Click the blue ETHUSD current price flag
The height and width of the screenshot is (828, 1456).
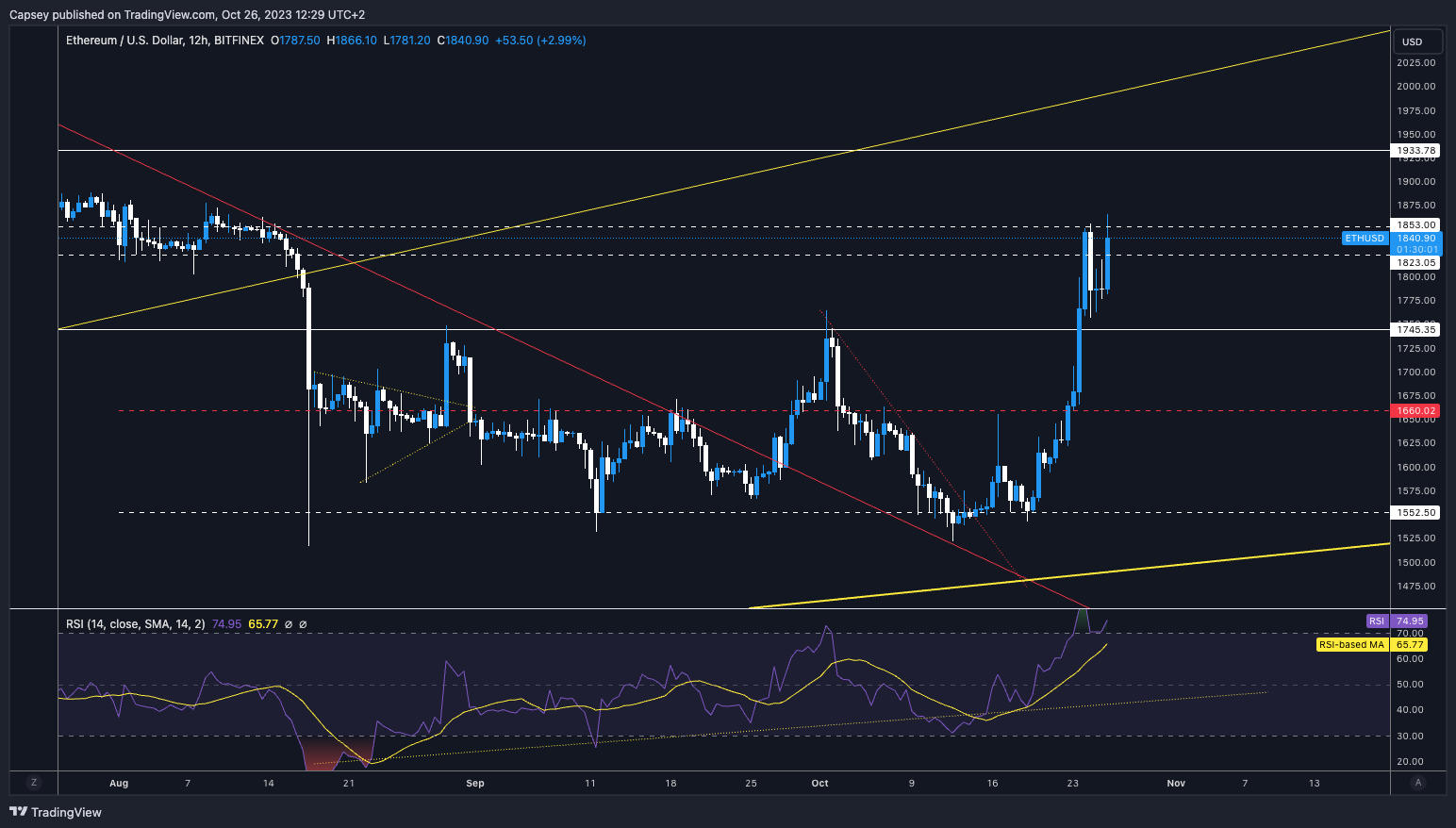[x=1365, y=239]
